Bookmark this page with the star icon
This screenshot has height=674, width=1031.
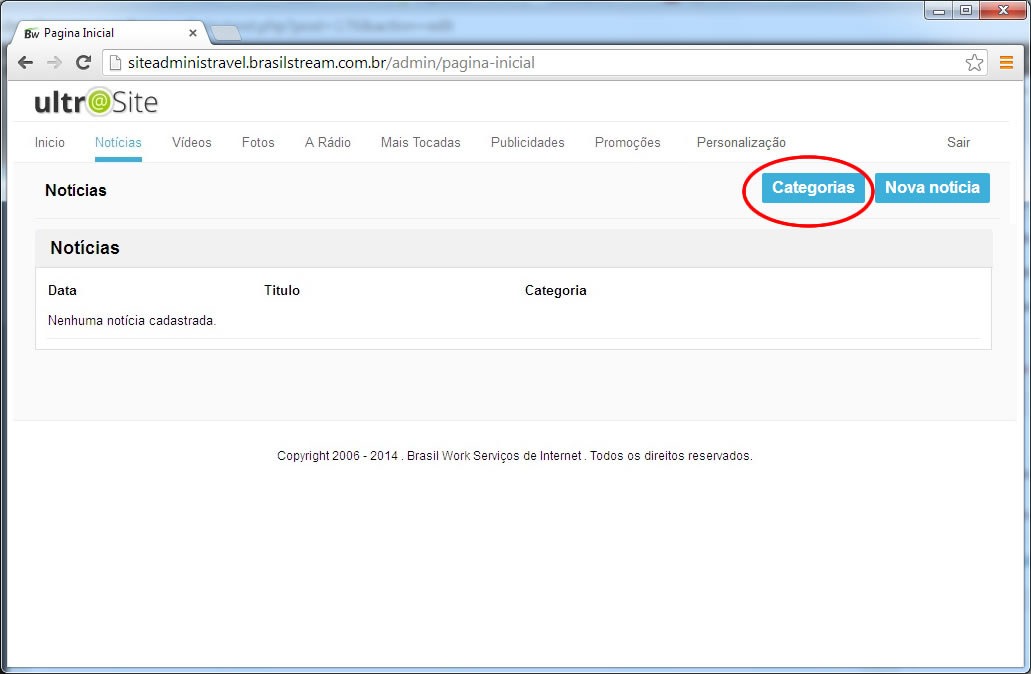tap(974, 62)
